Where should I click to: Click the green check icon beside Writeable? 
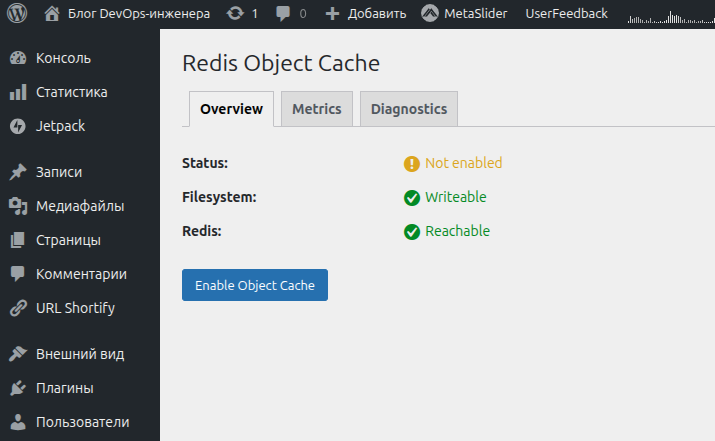(x=411, y=198)
